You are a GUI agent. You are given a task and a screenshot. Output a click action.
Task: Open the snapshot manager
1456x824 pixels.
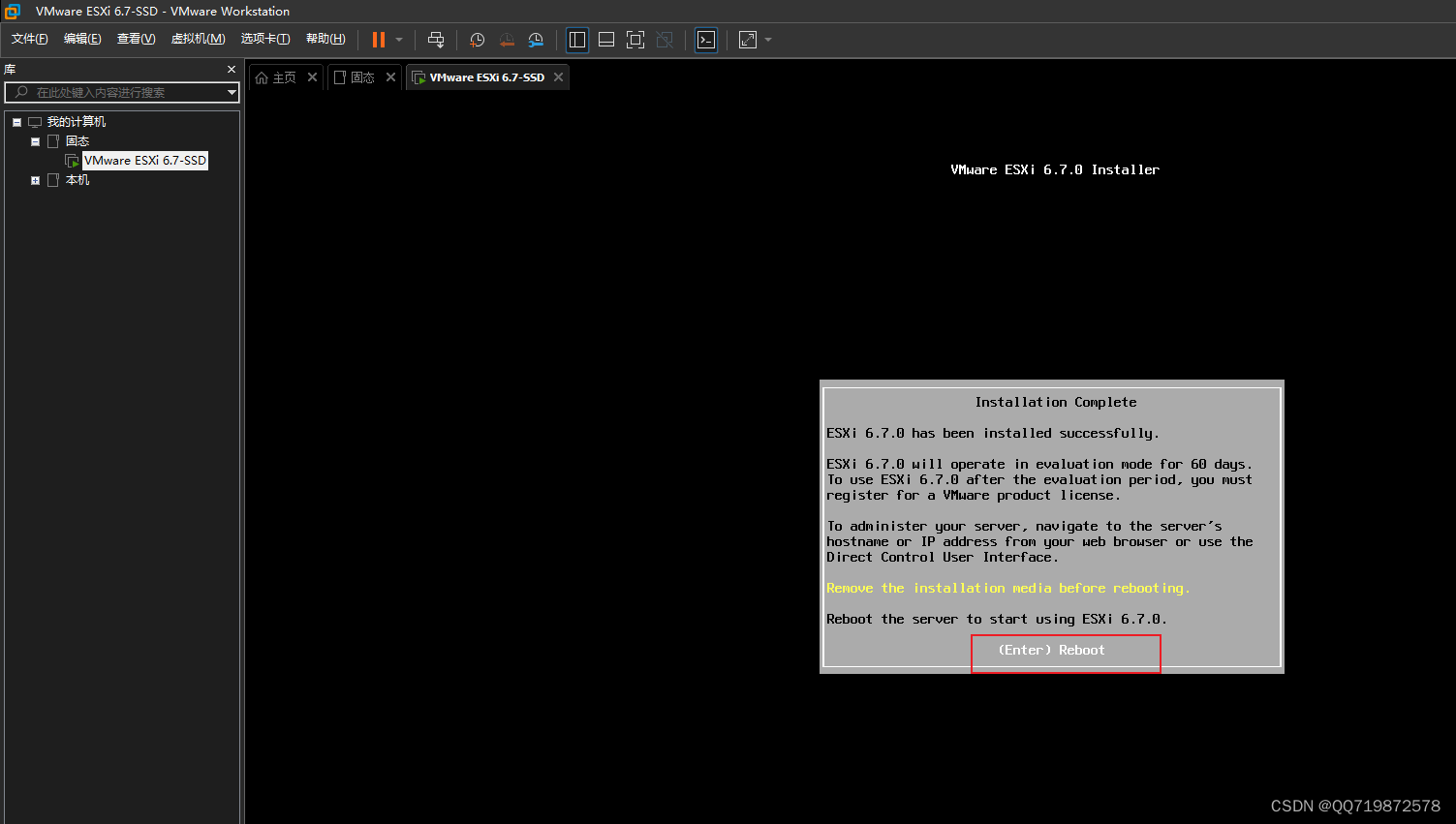pos(536,40)
